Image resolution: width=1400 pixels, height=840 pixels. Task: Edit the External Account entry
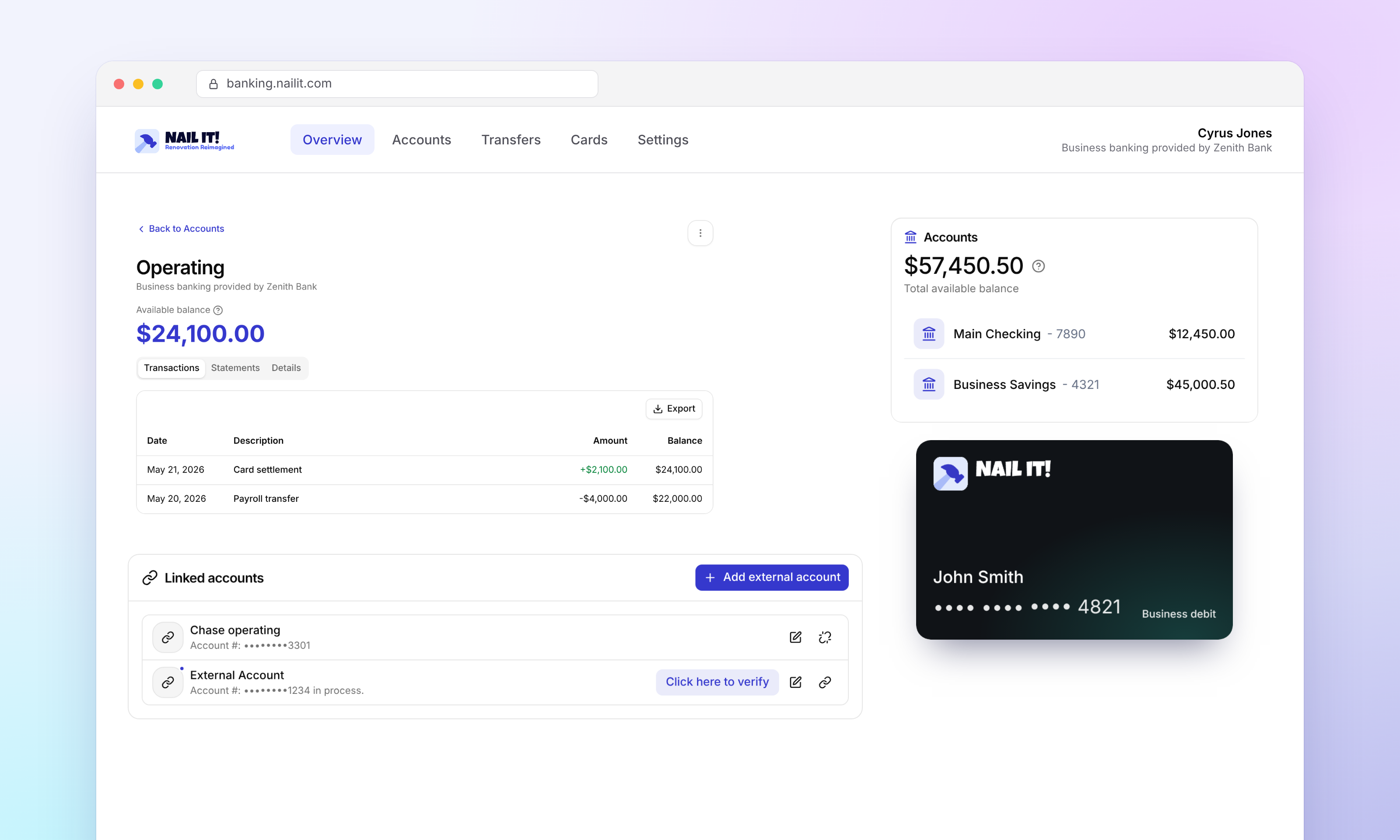coord(795,682)
